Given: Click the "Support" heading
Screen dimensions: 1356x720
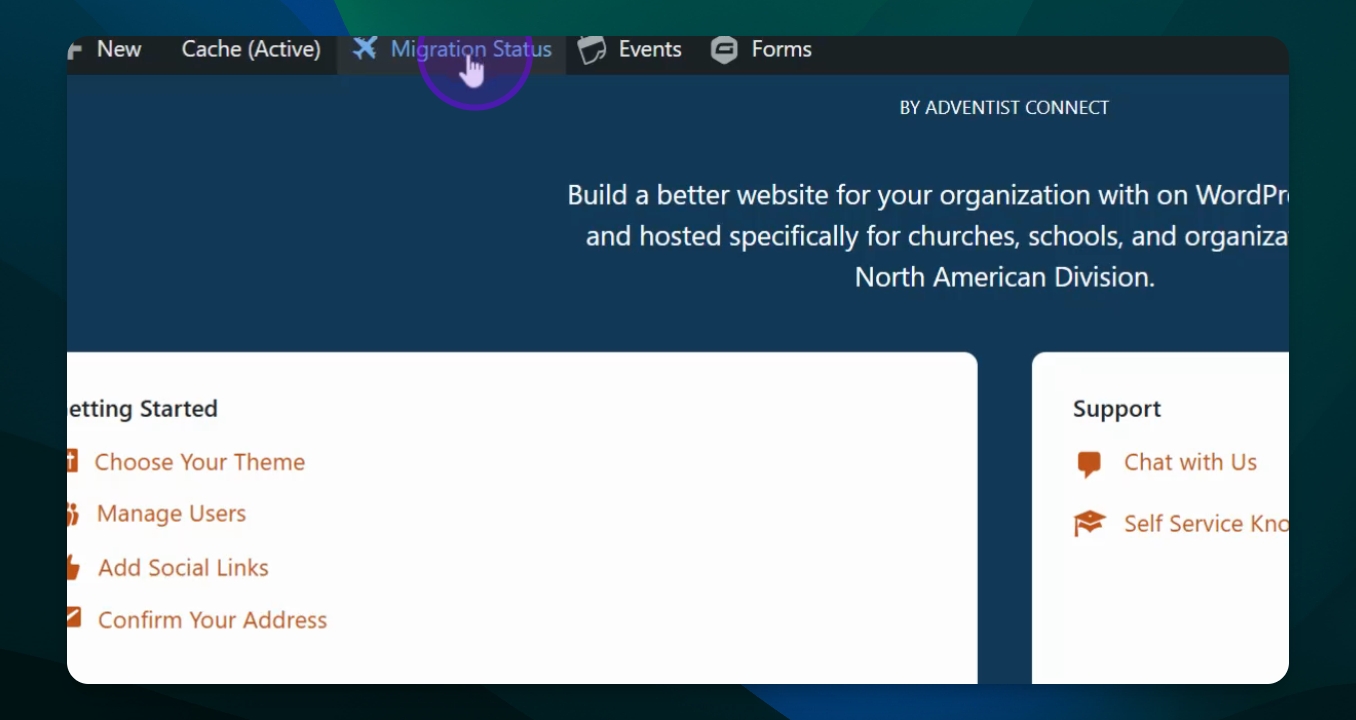Looking at the screenshot, I should click(1117, 409).
